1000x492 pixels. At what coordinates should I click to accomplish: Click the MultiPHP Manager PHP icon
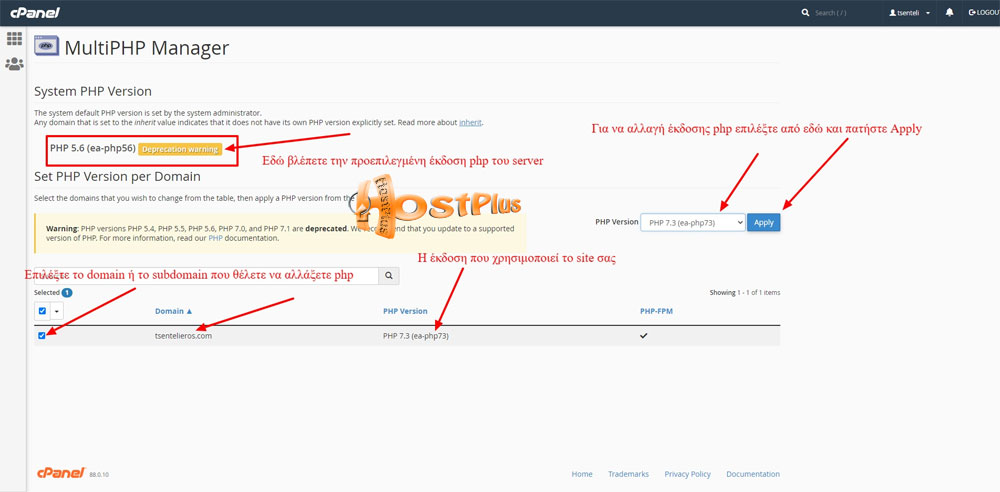[46, 47]
